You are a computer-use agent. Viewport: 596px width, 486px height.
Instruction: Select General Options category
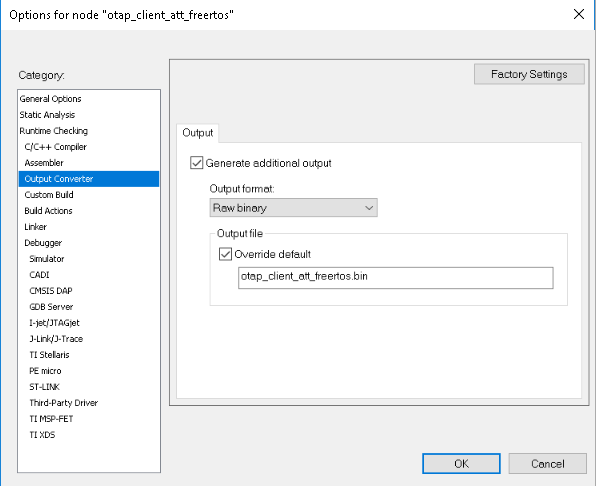51,99
